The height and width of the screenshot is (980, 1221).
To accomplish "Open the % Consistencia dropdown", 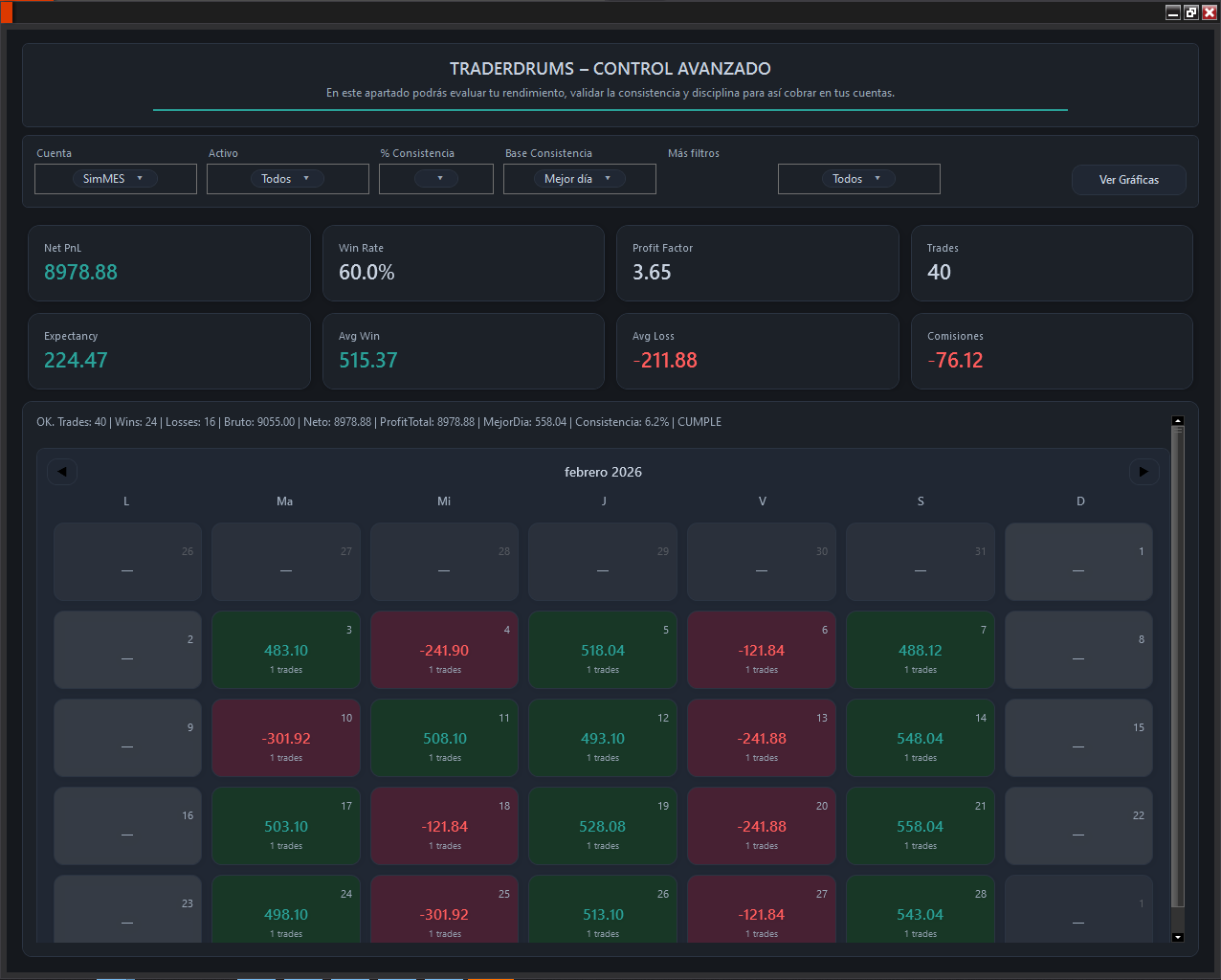I will 436,179.
